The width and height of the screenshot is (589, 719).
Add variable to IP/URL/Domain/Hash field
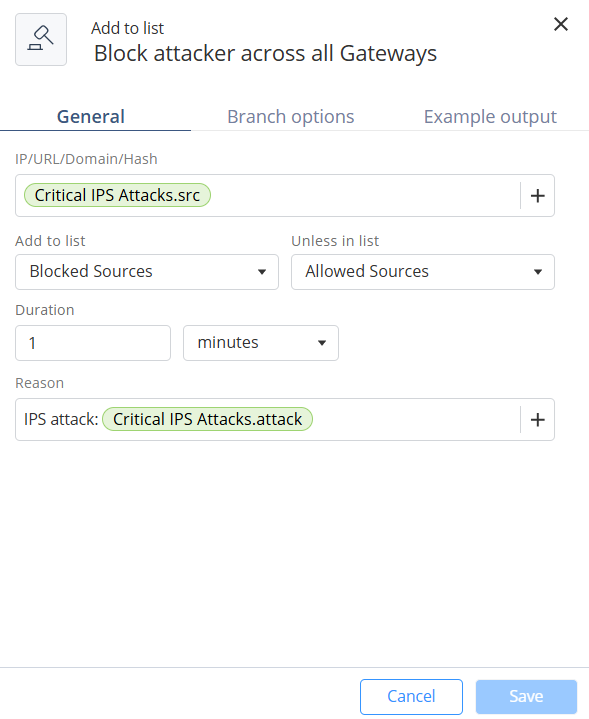click(537, 196)
